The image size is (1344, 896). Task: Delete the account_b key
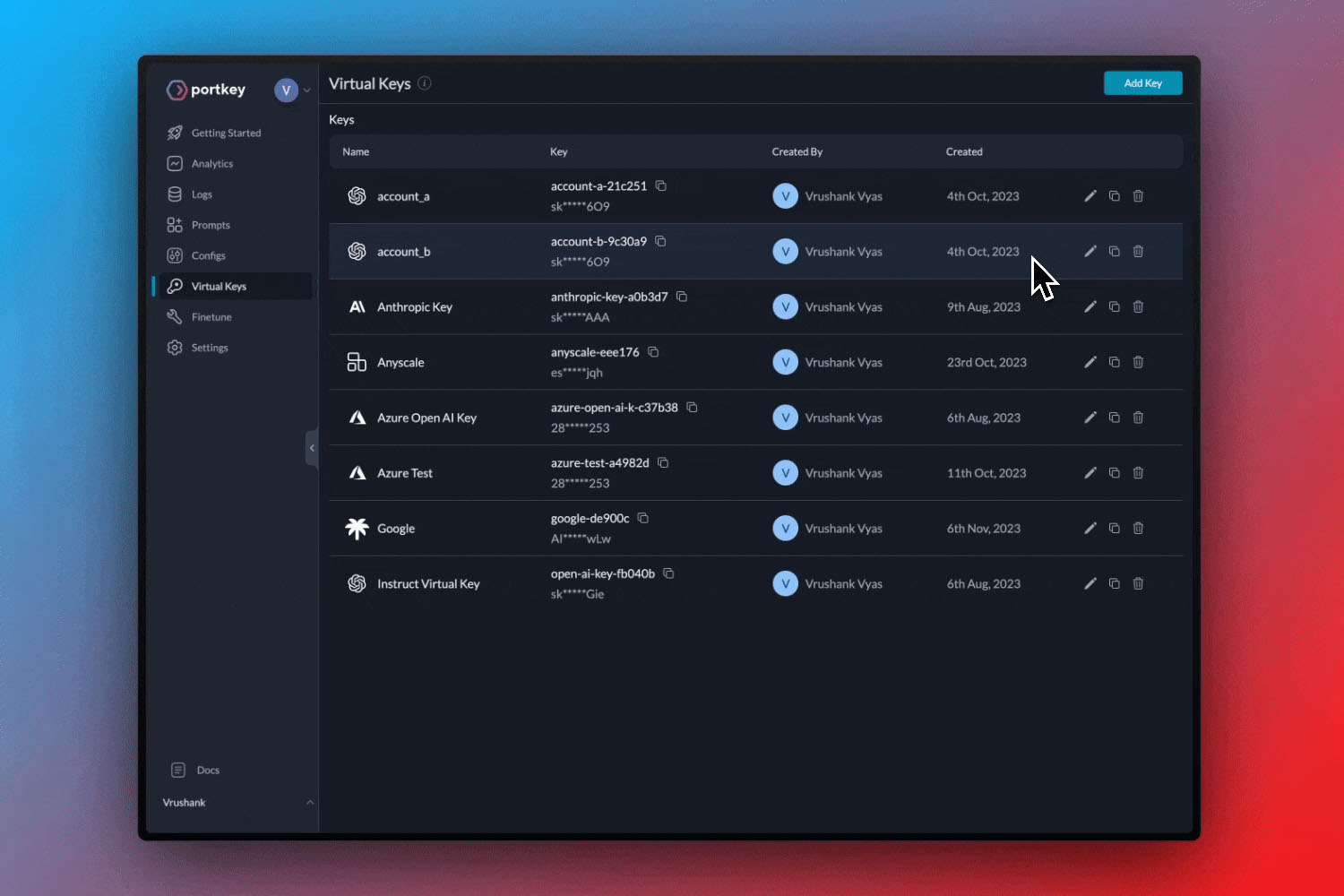tap(1138, 252)
